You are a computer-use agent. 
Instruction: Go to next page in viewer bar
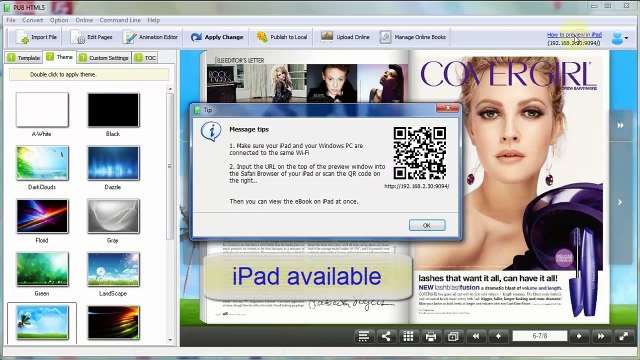pyautogui.click(x=579, y=336)
